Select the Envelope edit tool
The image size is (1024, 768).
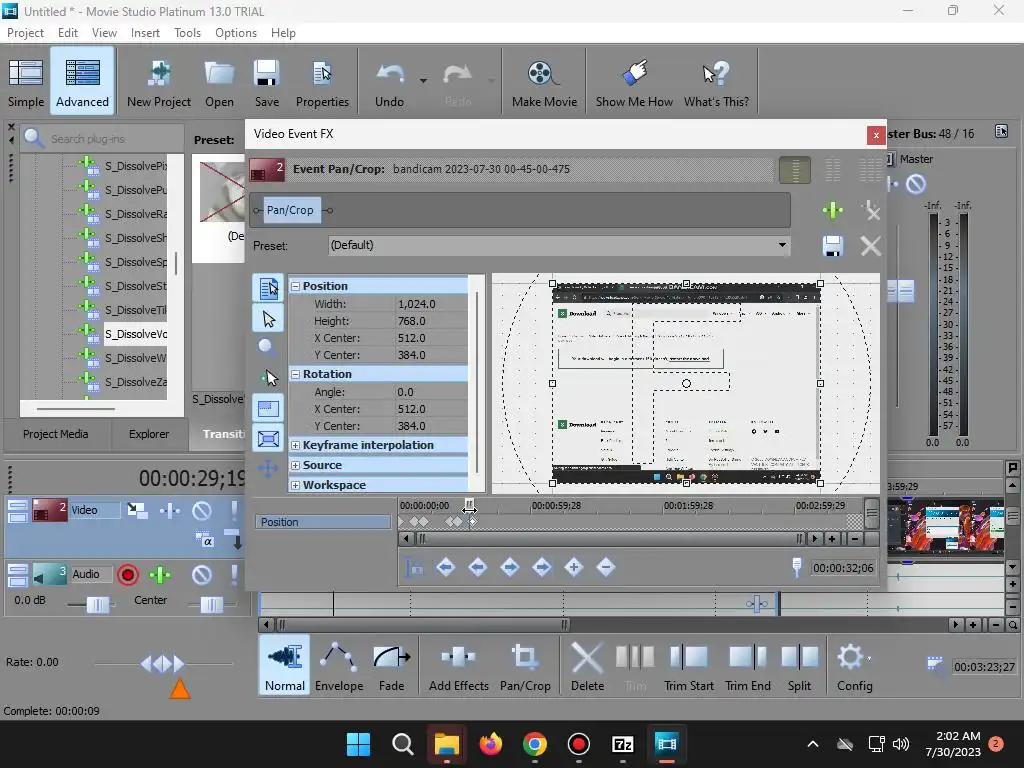pyautogui.click(x=339, y=667)
